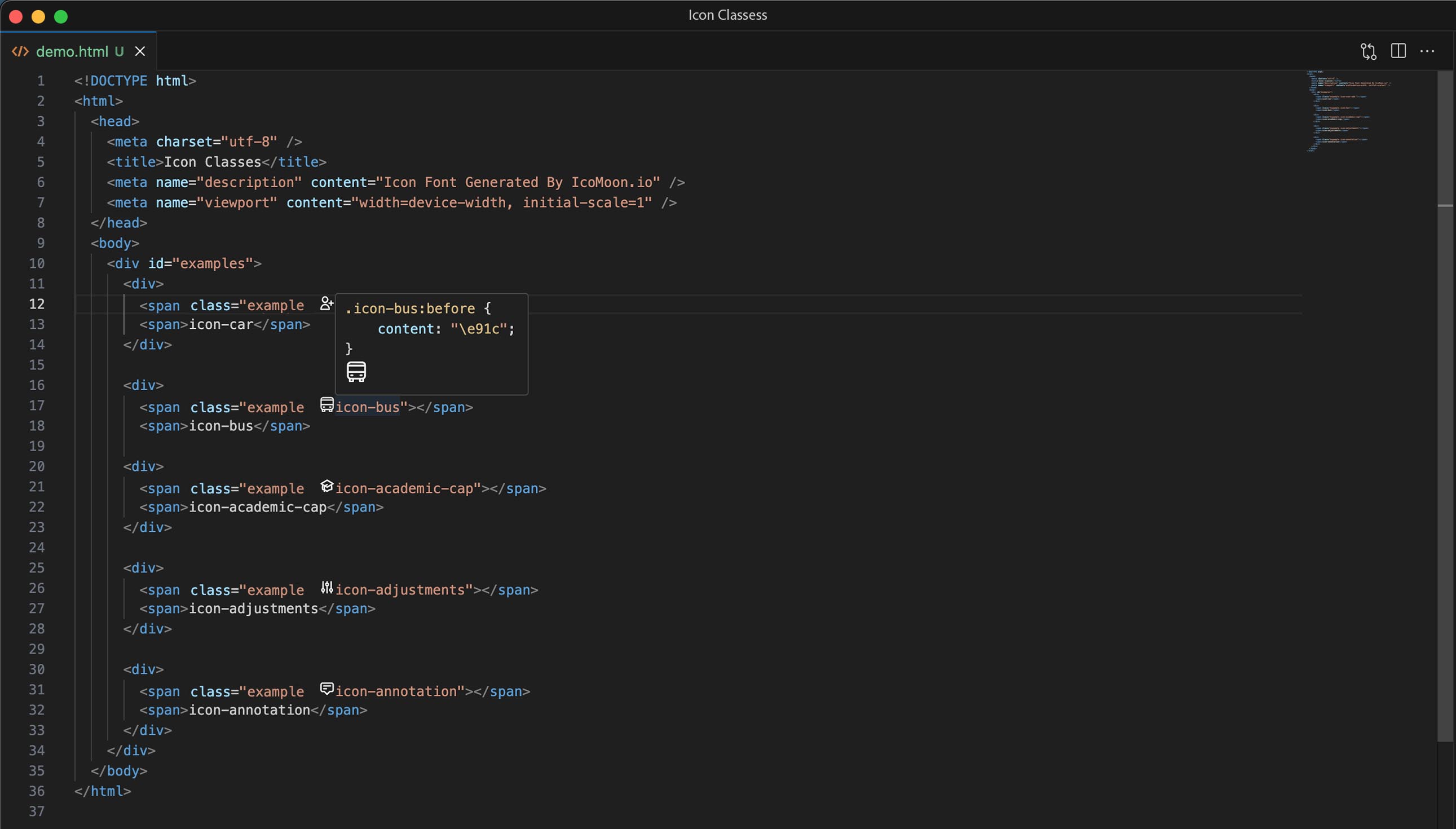
Task: Click line number 37 in gutter
Action: click(37, 812)
